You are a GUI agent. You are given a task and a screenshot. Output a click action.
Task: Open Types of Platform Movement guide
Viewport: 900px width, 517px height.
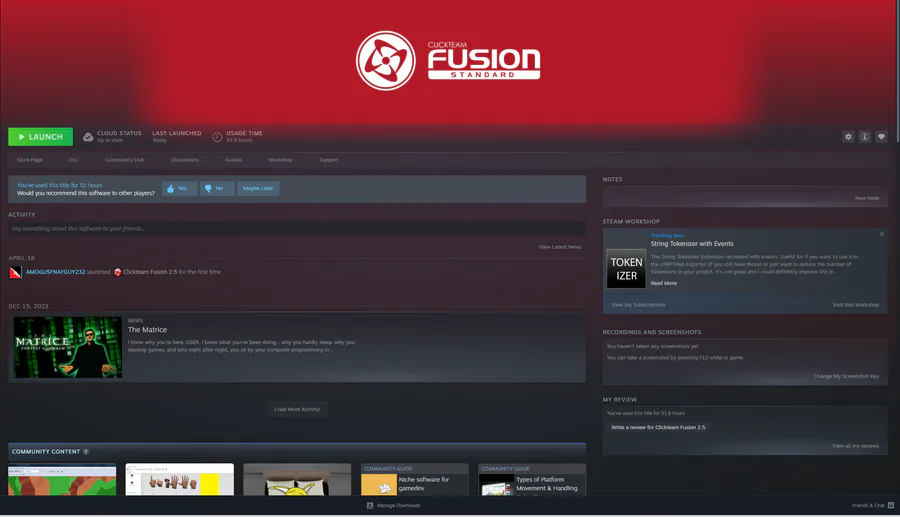[532, 480]
